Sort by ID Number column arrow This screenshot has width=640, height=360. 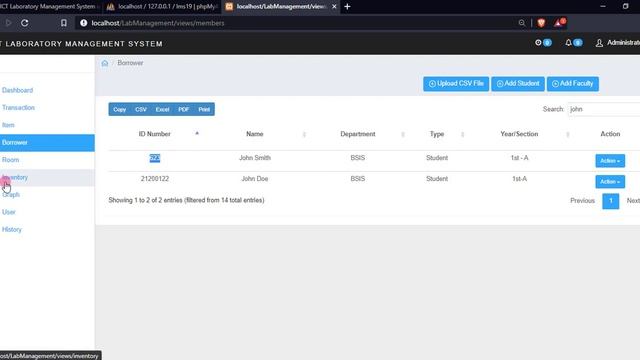coord(197,133)
